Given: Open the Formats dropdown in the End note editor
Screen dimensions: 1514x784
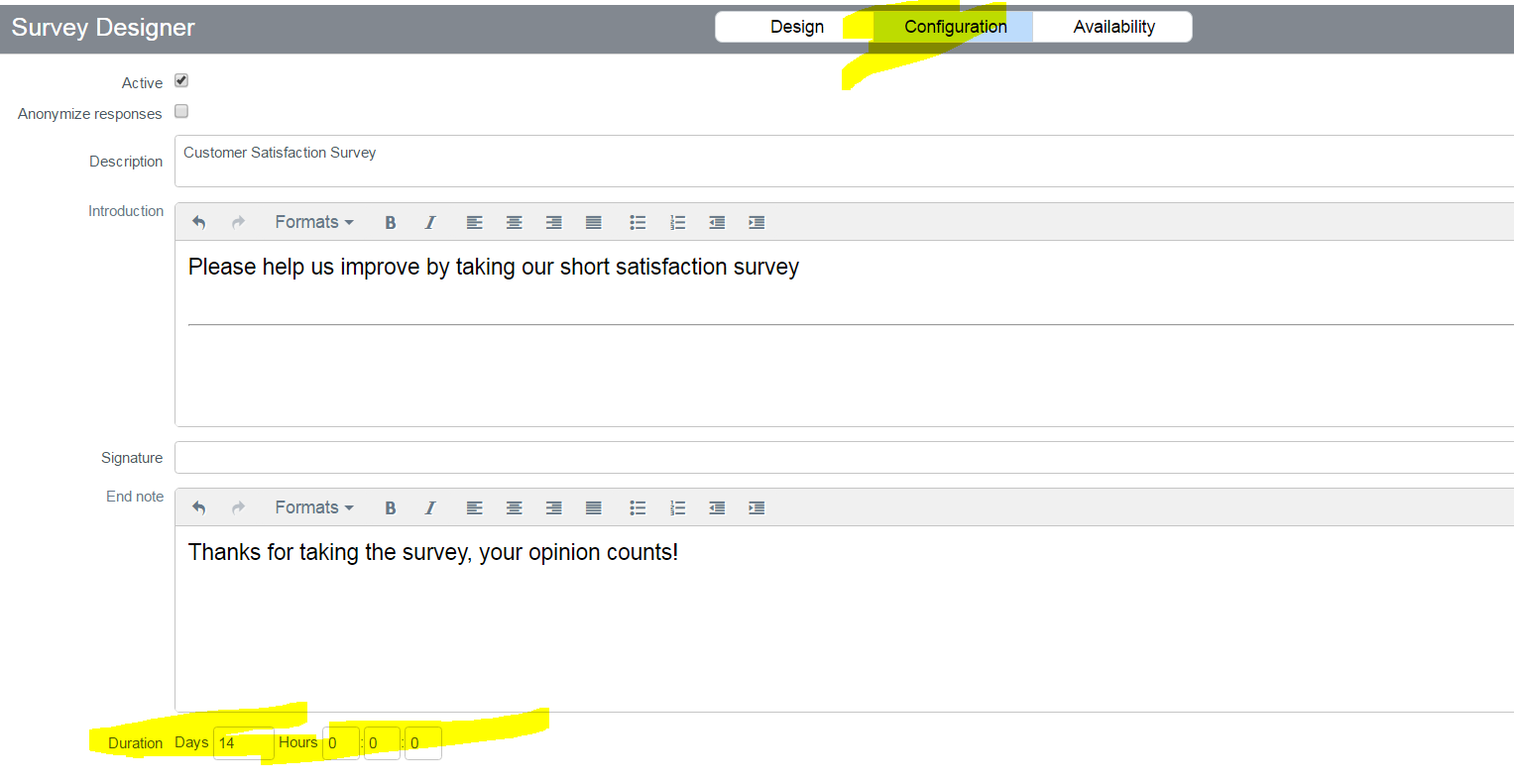Looking at the screenshot, I should [312, 507].
